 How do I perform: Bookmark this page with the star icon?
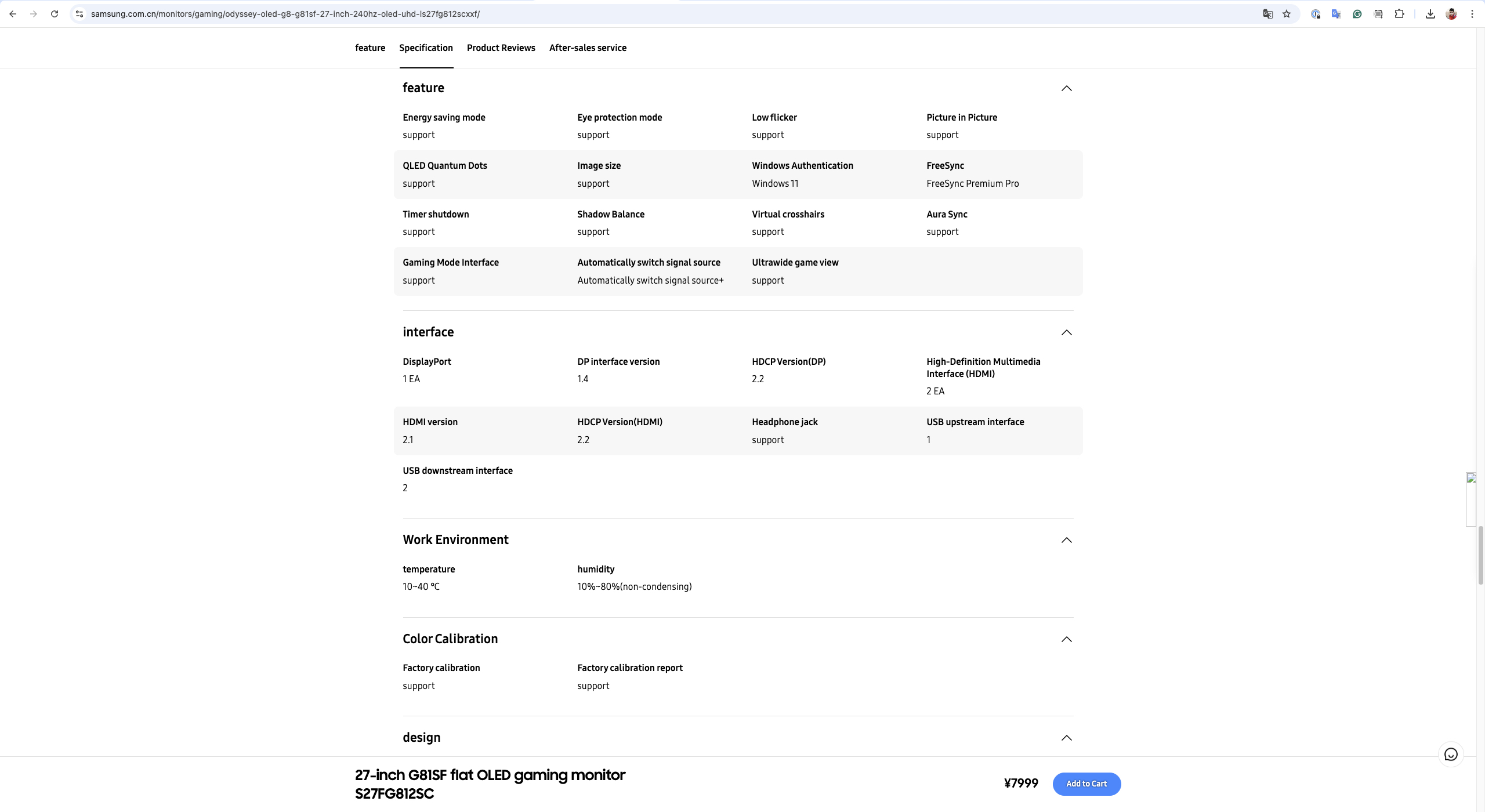coord(1287,14)
